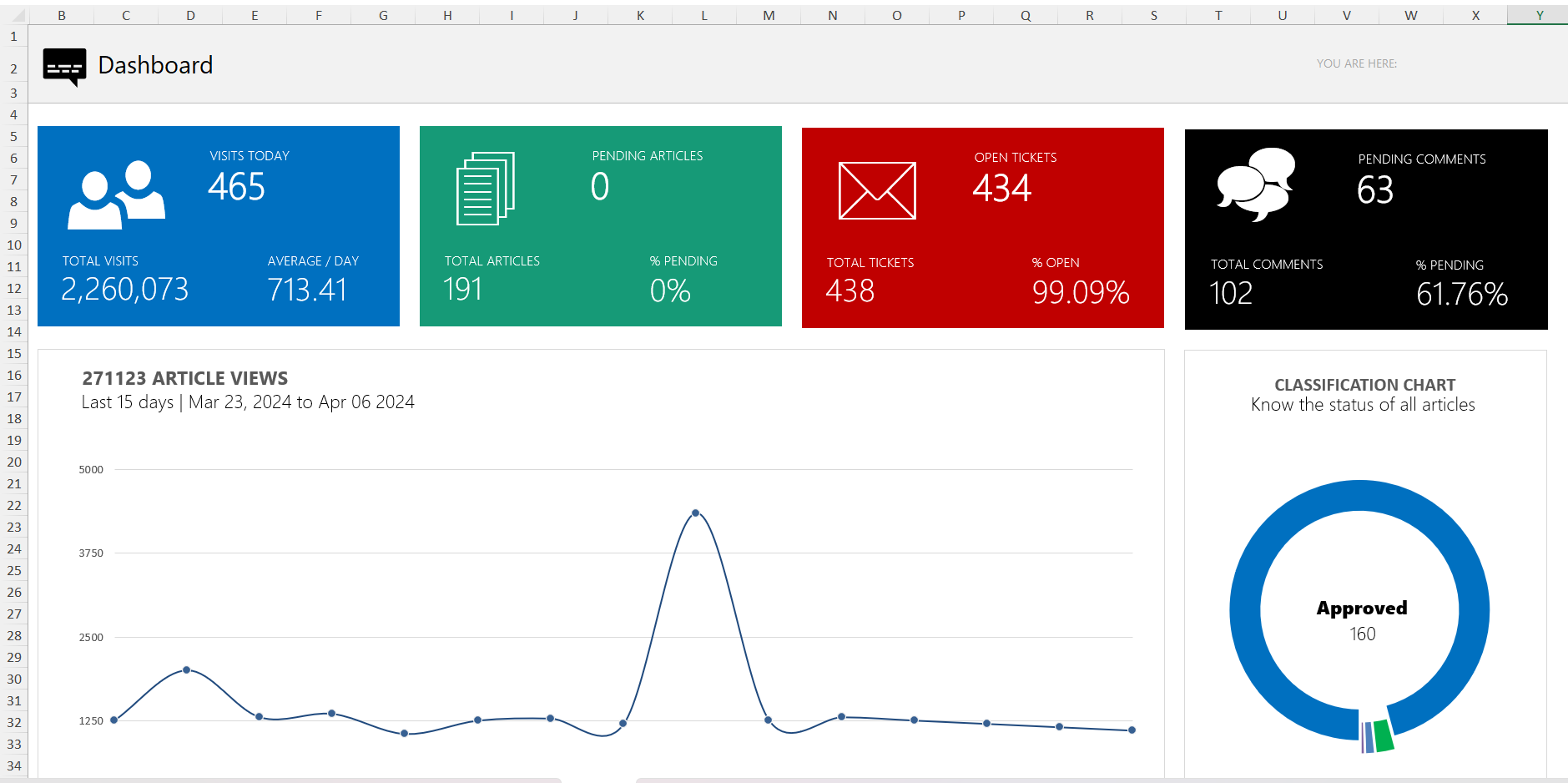Screen dimensions: 1568x783
Task: Click the Select All corner of the sheet
Action: pyautogui.click(x=14, y=15)
